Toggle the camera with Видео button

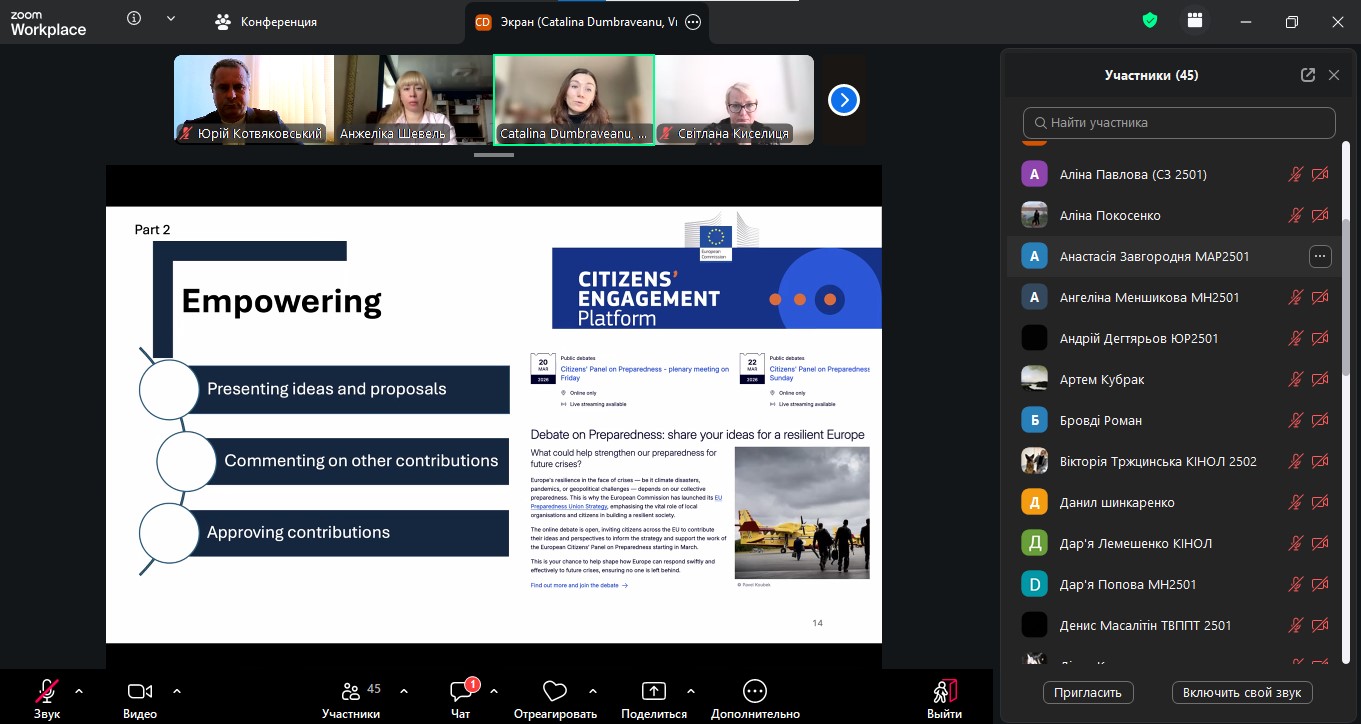140,691
